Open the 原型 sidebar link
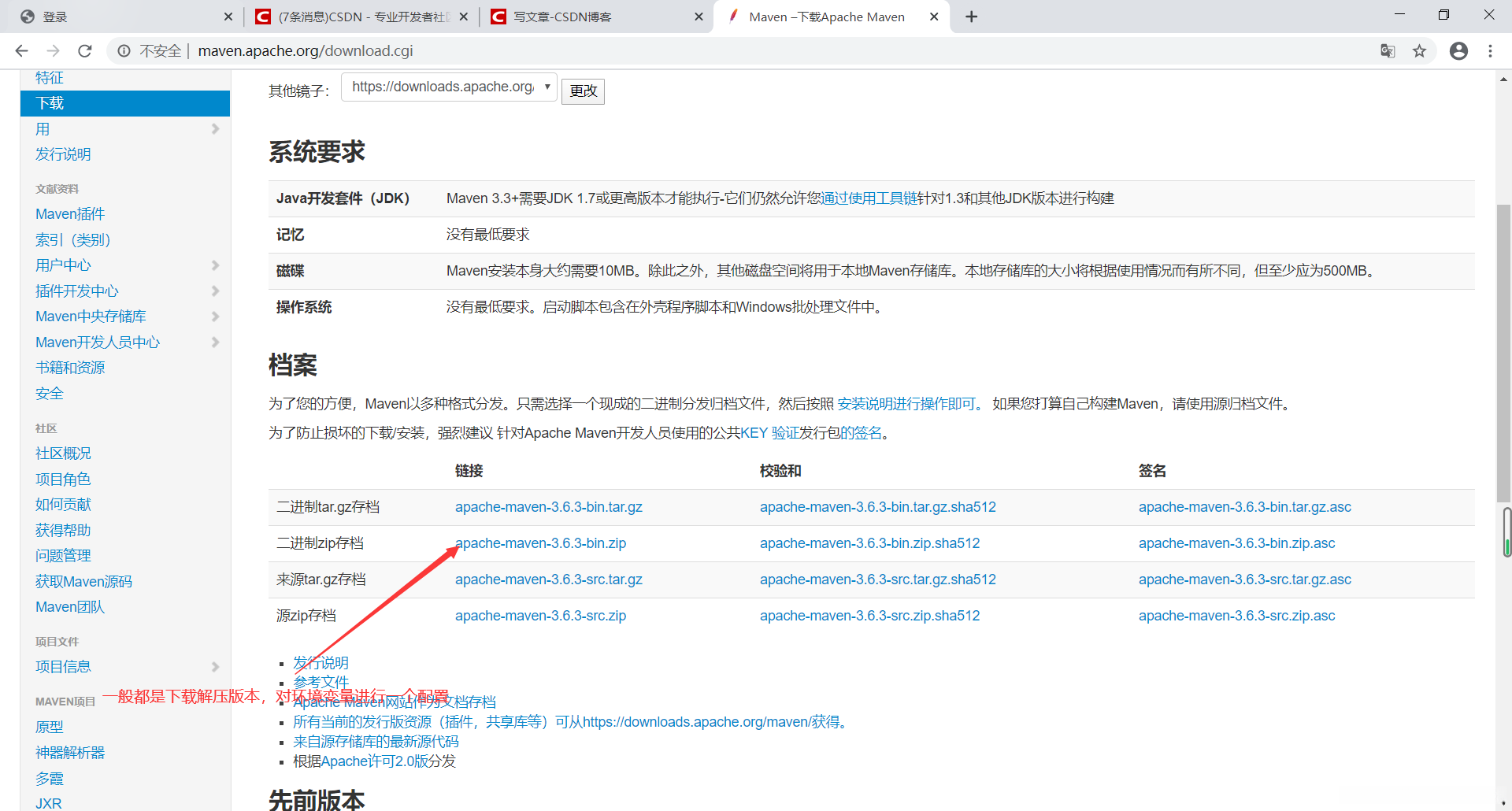Screen dimensions: 1512x811 tap(50, 727)
